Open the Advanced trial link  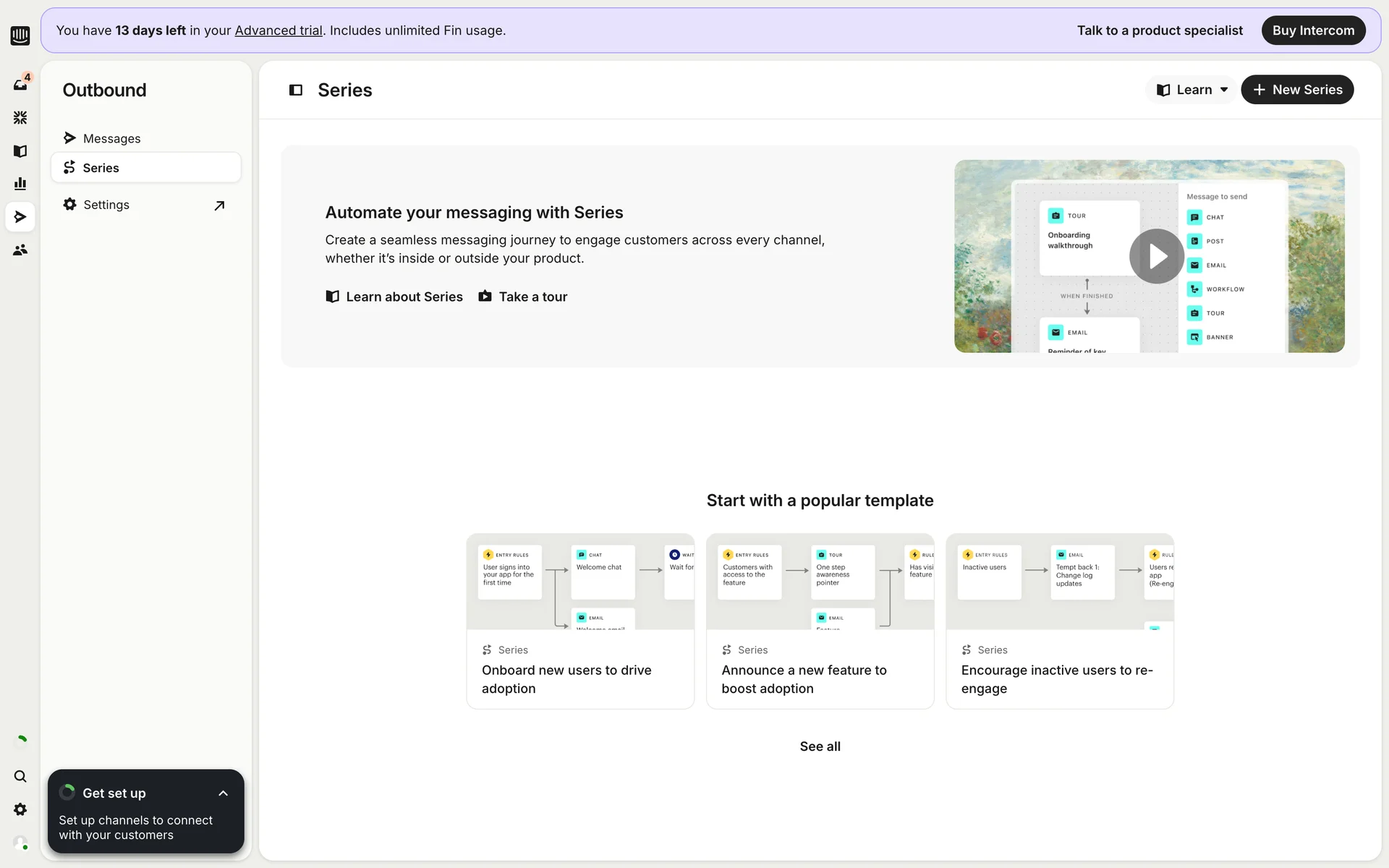[279, 30]
